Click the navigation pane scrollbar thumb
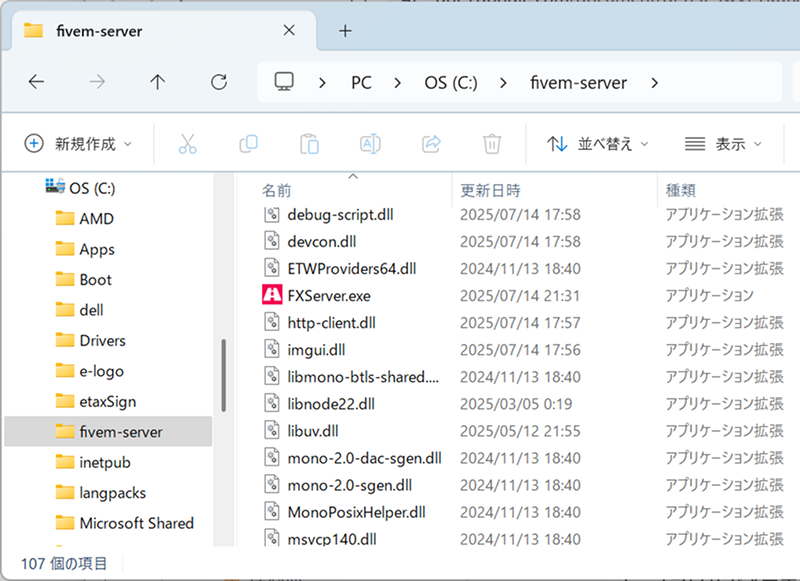The height and width of the screenshot is (581, 800). coord(223,375)
